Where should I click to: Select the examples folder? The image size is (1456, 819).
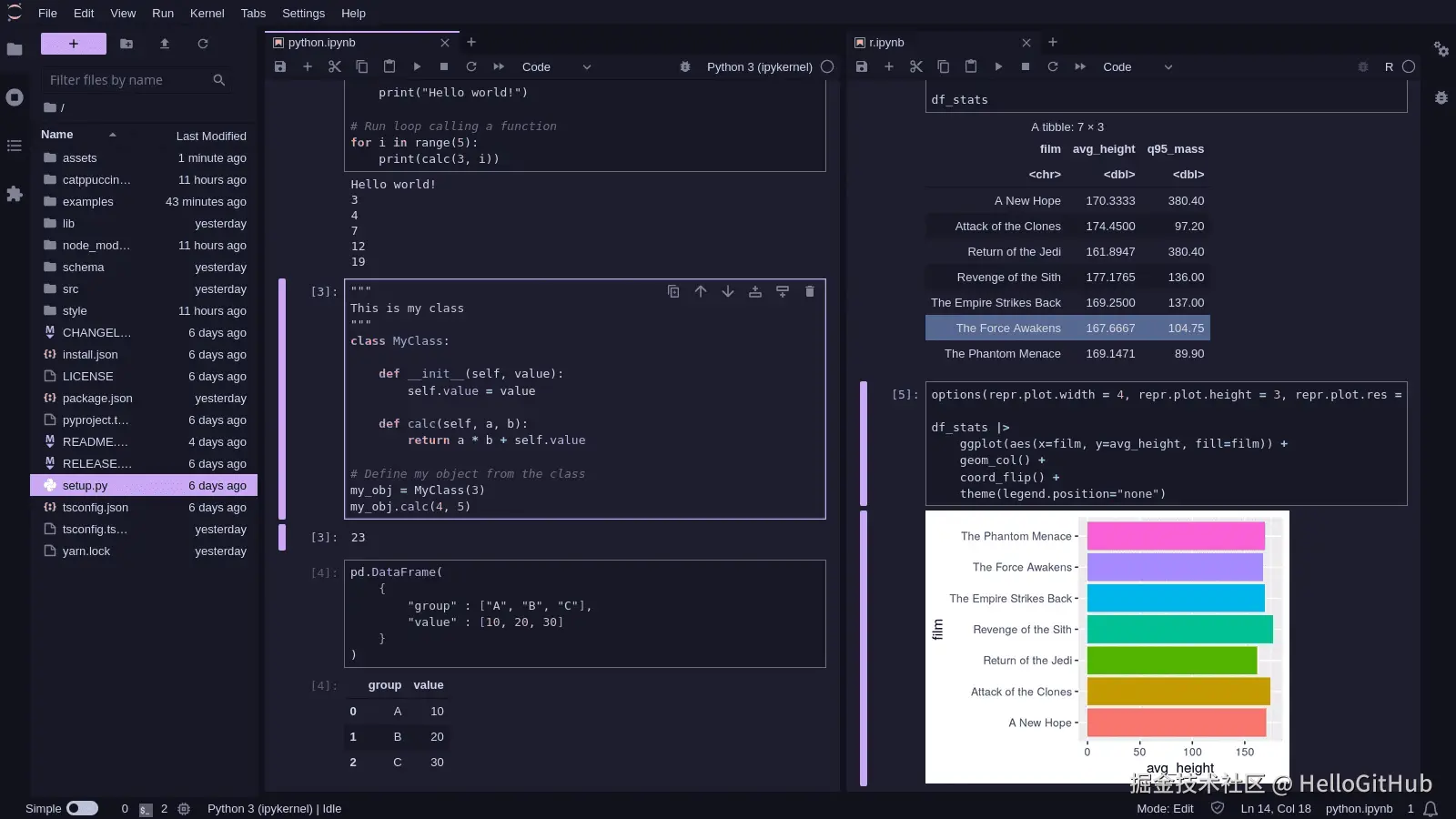click(x=144, y=202)
